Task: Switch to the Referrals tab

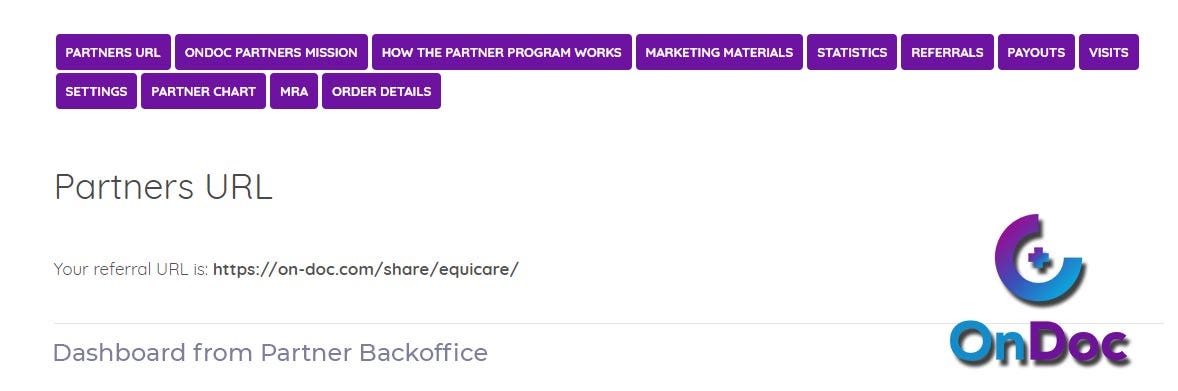Action: 947,52
